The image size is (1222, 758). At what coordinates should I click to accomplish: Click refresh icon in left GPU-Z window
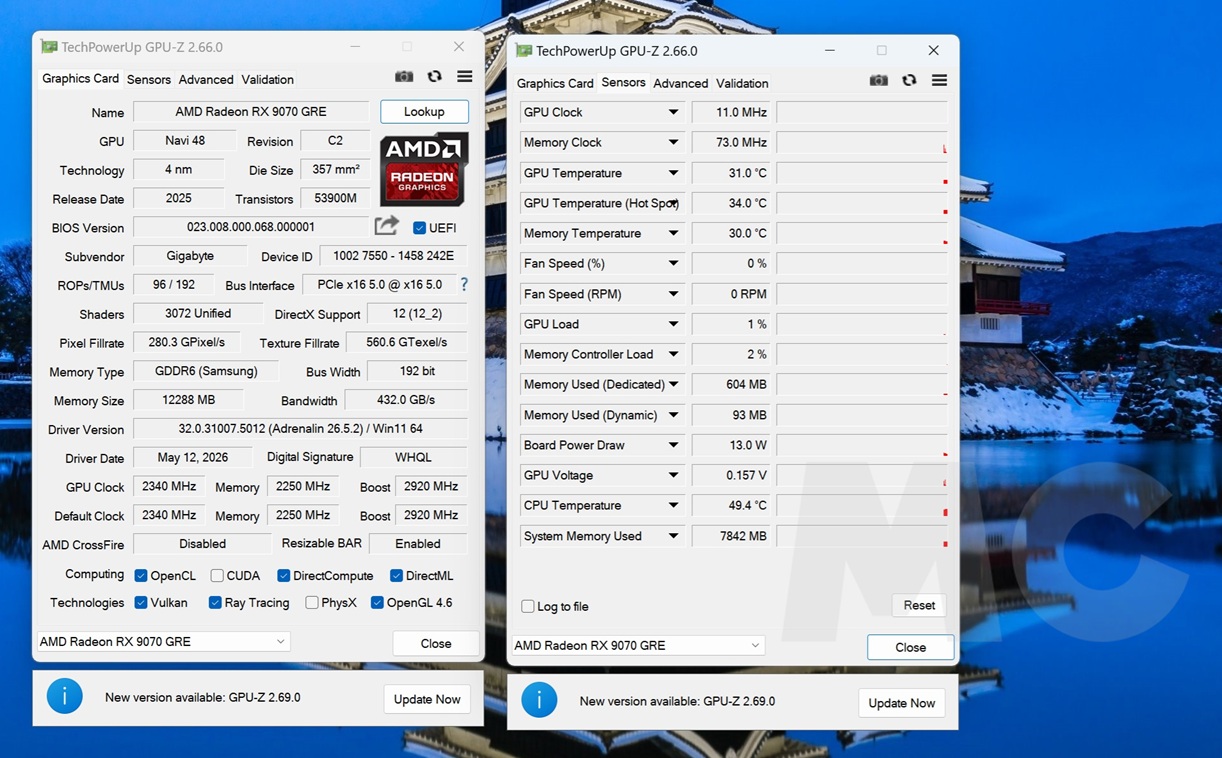(434, 77)
